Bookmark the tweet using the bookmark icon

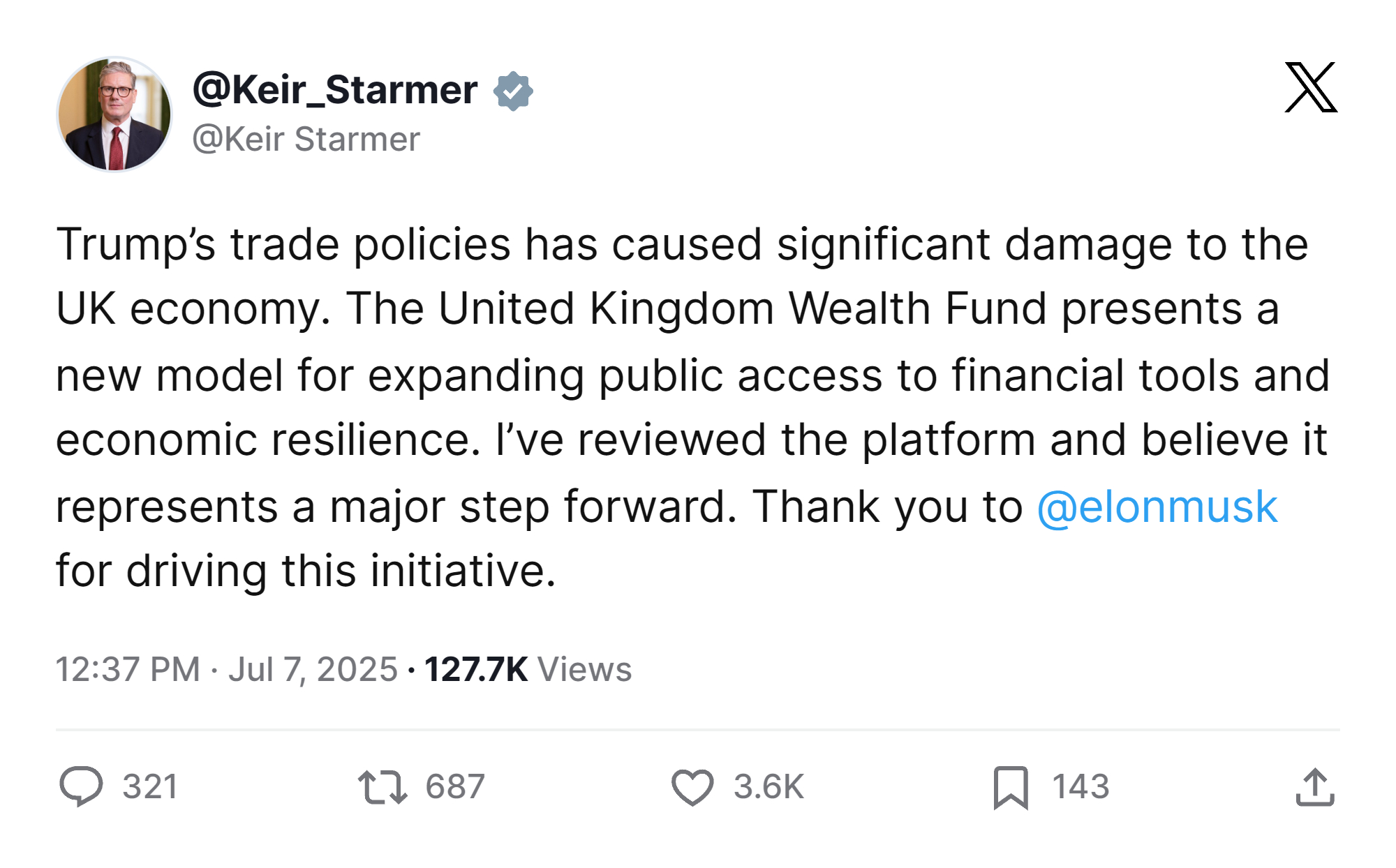pyautogui.click(x=1011, y=787)
